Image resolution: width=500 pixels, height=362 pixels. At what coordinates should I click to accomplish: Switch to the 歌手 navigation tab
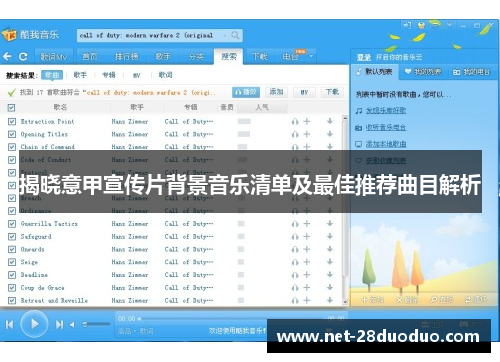[163, 57]
